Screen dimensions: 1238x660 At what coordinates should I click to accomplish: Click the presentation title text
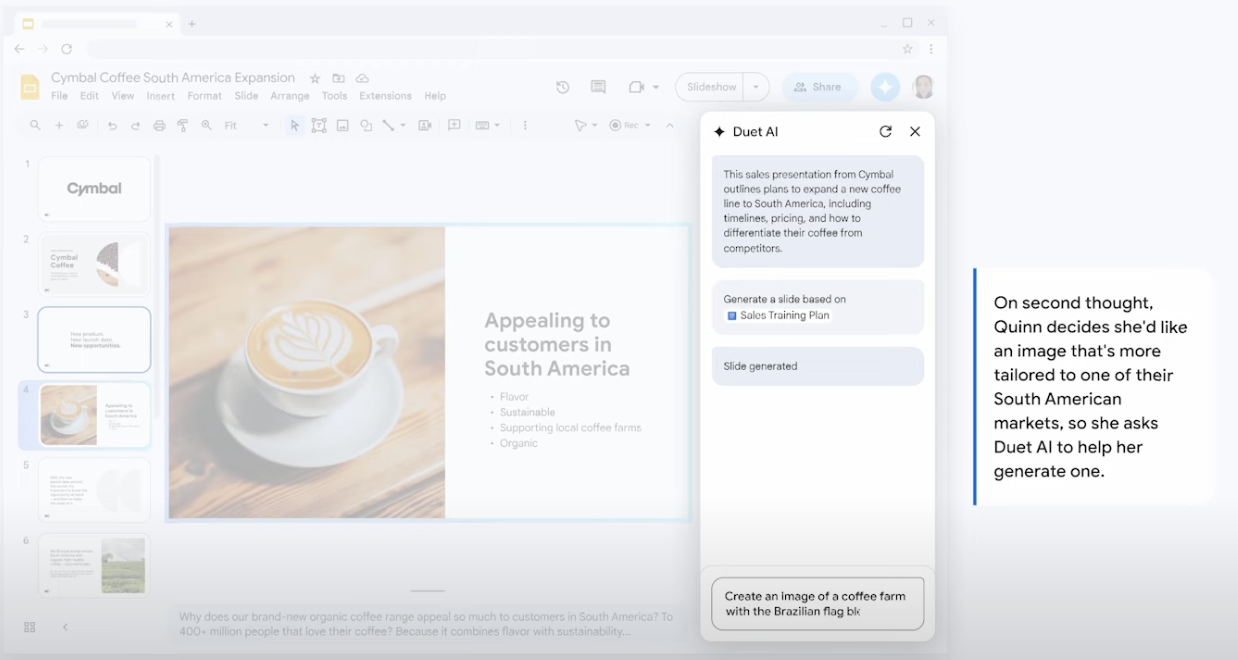[173, 78]
